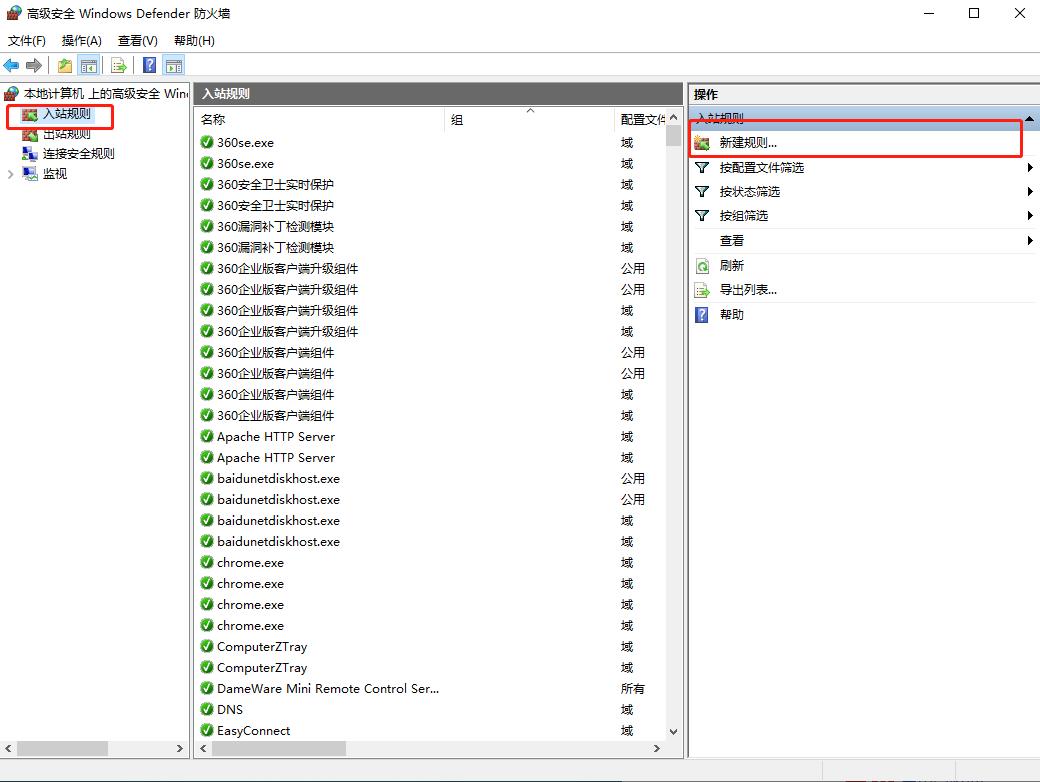The image size is (1040, 782).
Task: Select the EasyConnect rule
Action: pyautogui.click(x=253, y=731)
